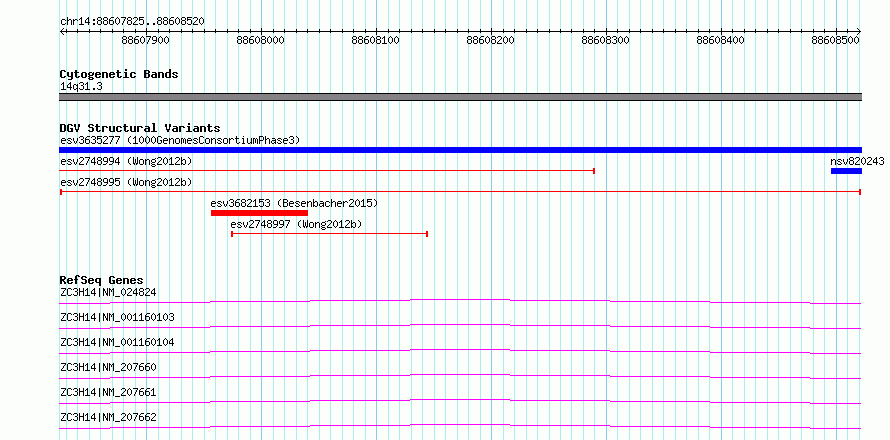
Task: Click the red esv2748995 variant line
Action: (x=460, y=192)
